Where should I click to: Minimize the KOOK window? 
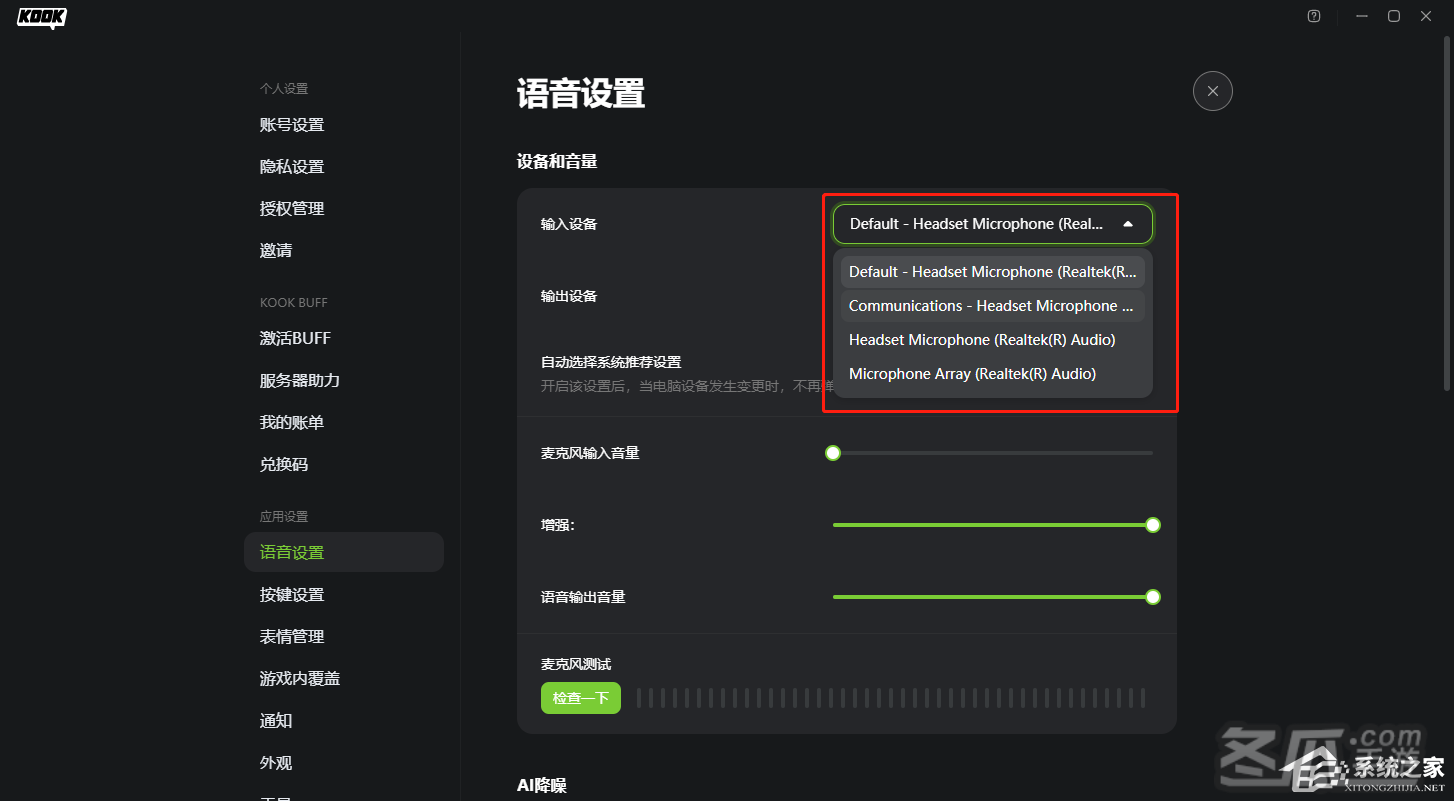tap(1362, 16)
